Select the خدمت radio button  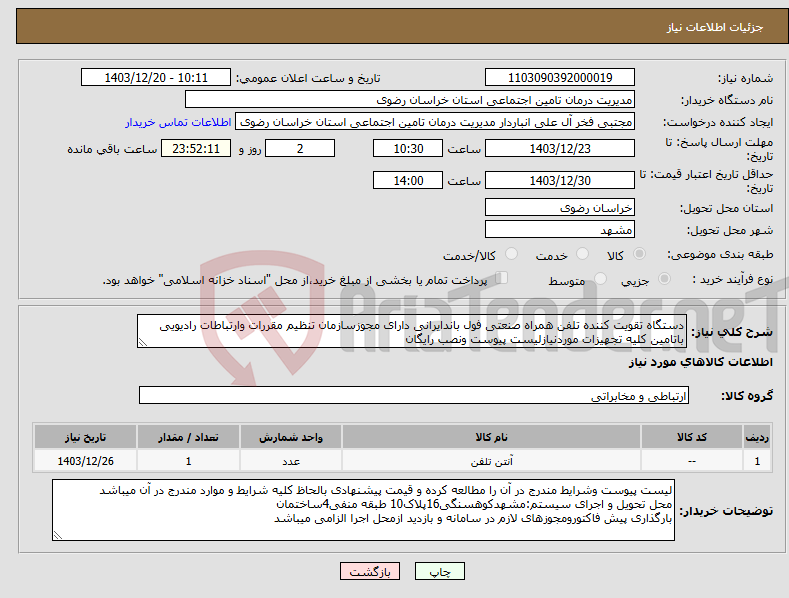pos(582,254)
